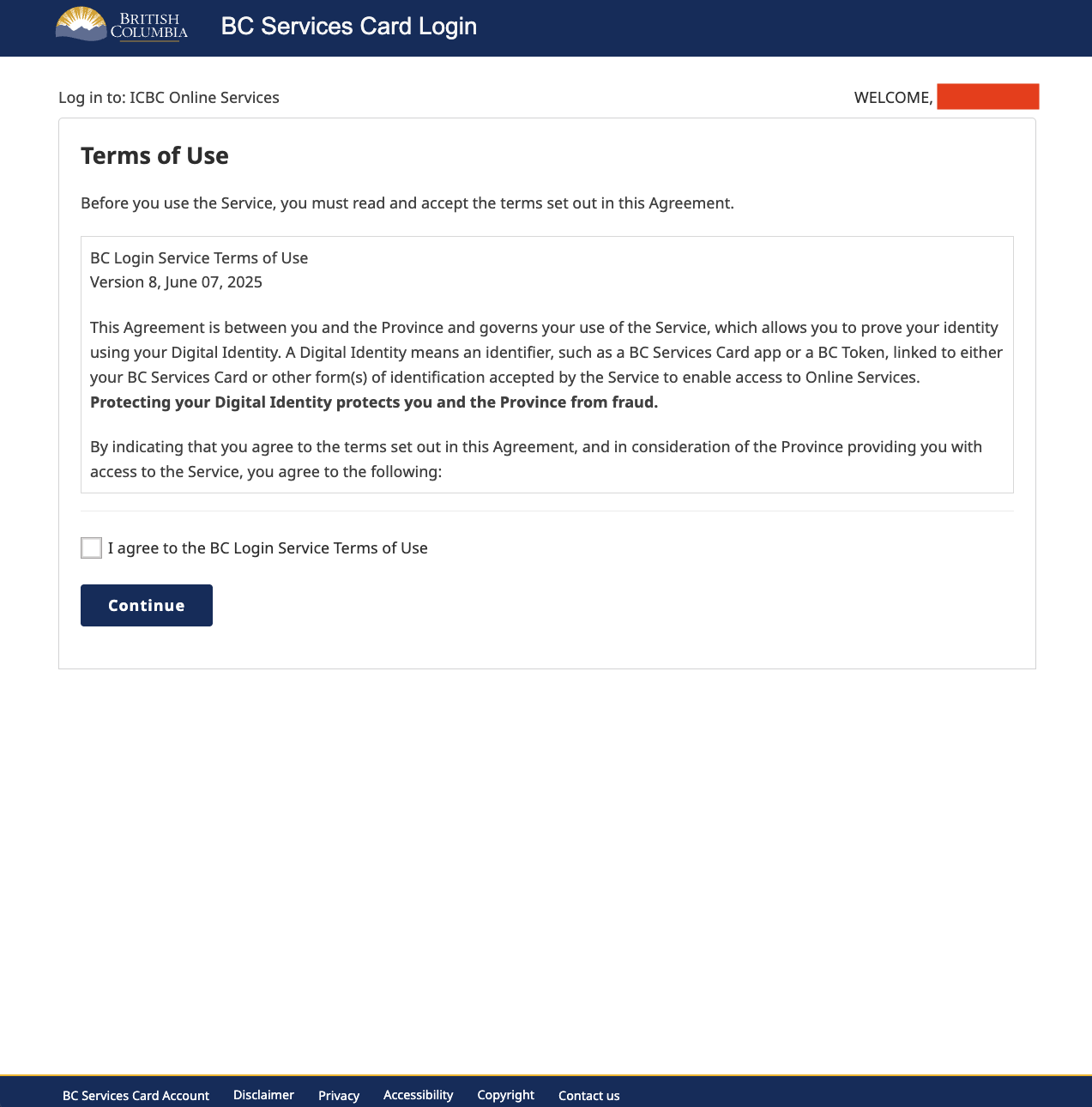Screen dimensions: 1092x1107
Task: Open the Accessibility footer link
Action: tap(418, 1095)
